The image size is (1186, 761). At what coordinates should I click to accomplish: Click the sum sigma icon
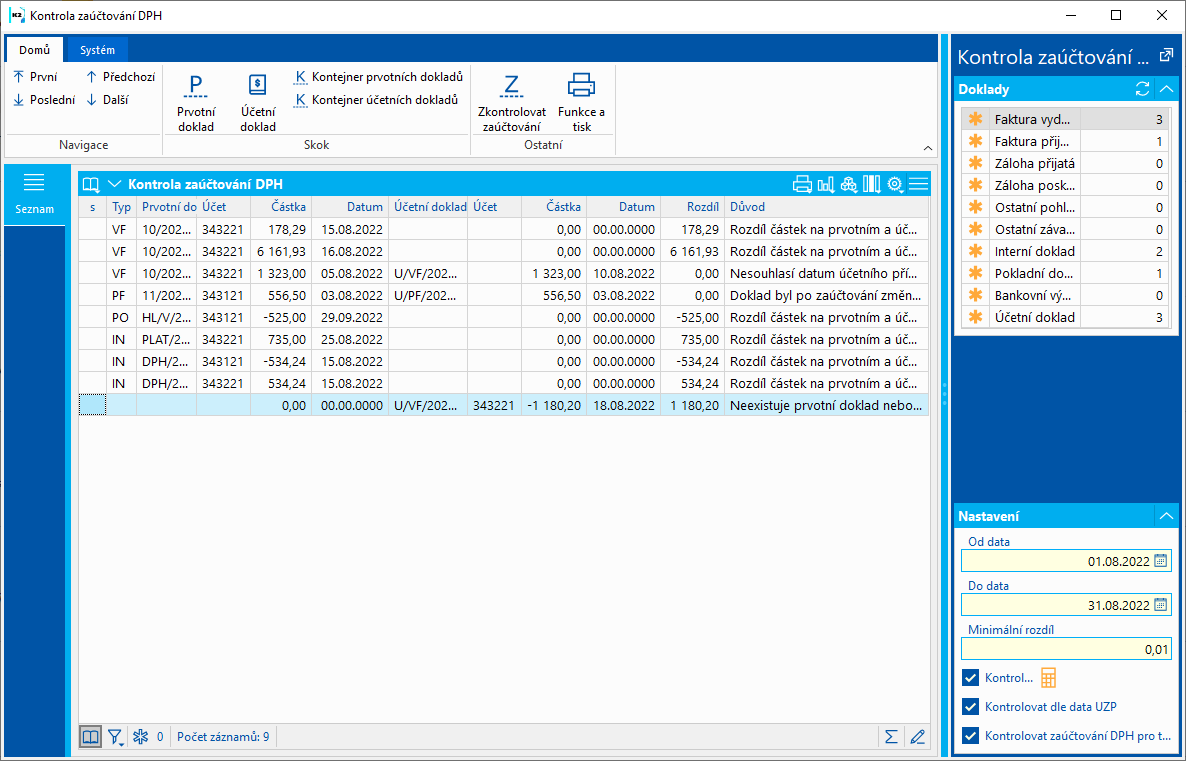coord(890,737)
